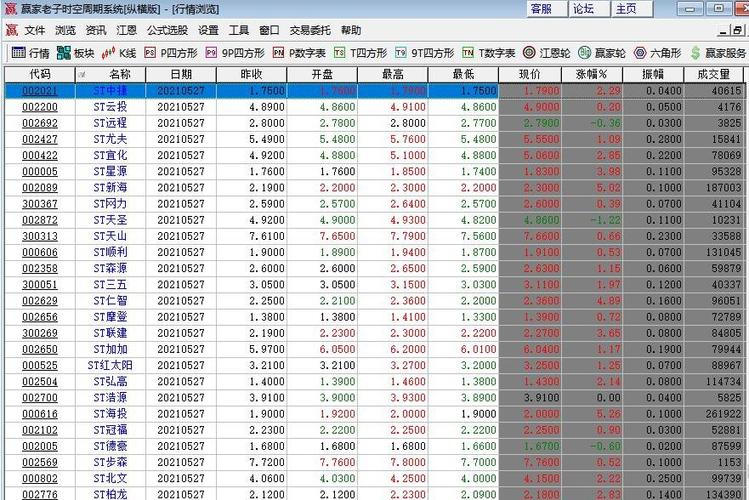Open stock code 000802 link
This screenshot has height=500, width=749.
40,479
